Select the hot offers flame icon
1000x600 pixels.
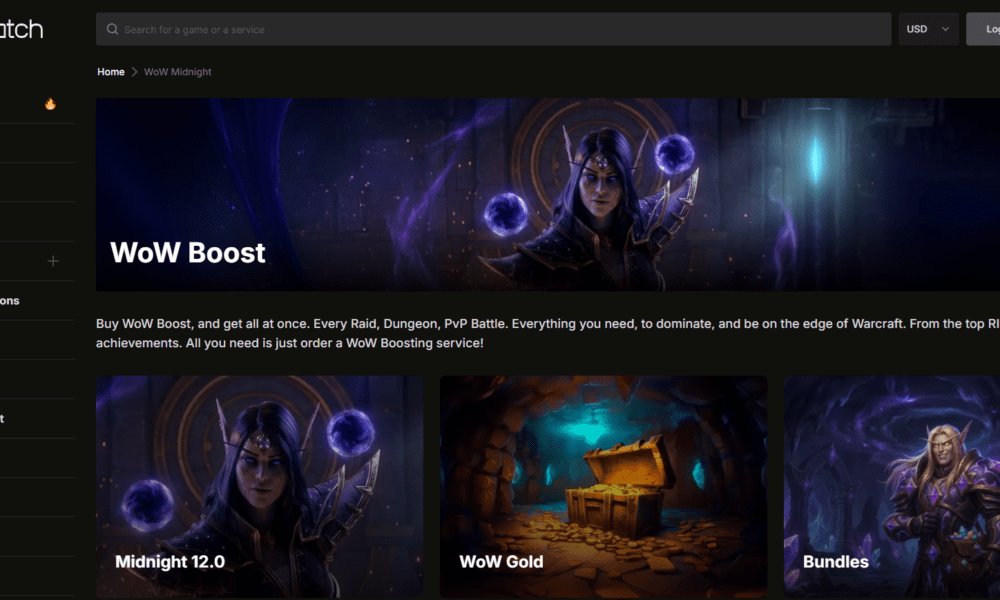(51, 103)
